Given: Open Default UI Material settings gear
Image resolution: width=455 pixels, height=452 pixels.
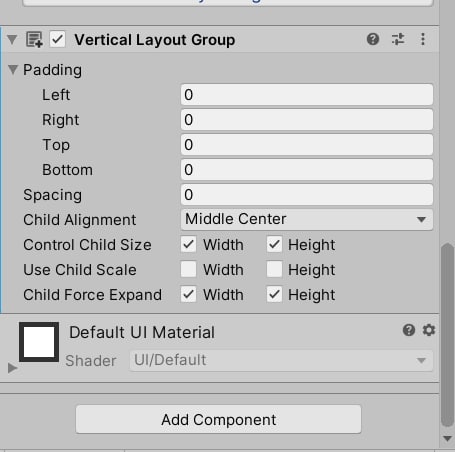Looking at the screenshot, I should click(429, 330).
